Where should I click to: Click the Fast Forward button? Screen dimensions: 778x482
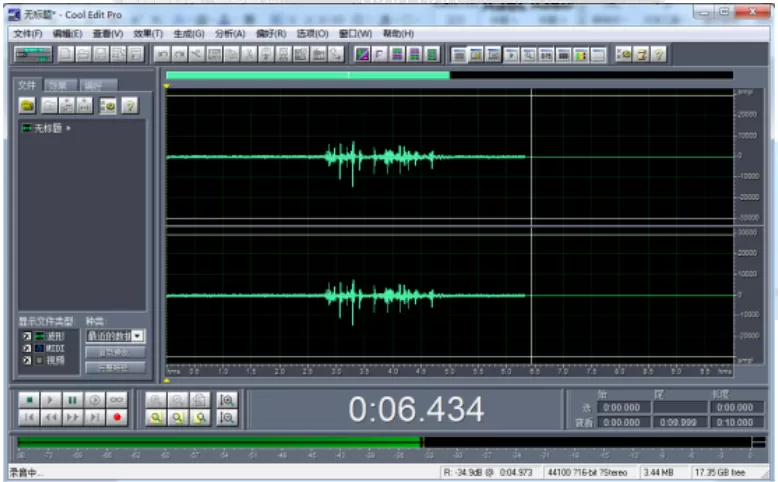coord(72,417)
